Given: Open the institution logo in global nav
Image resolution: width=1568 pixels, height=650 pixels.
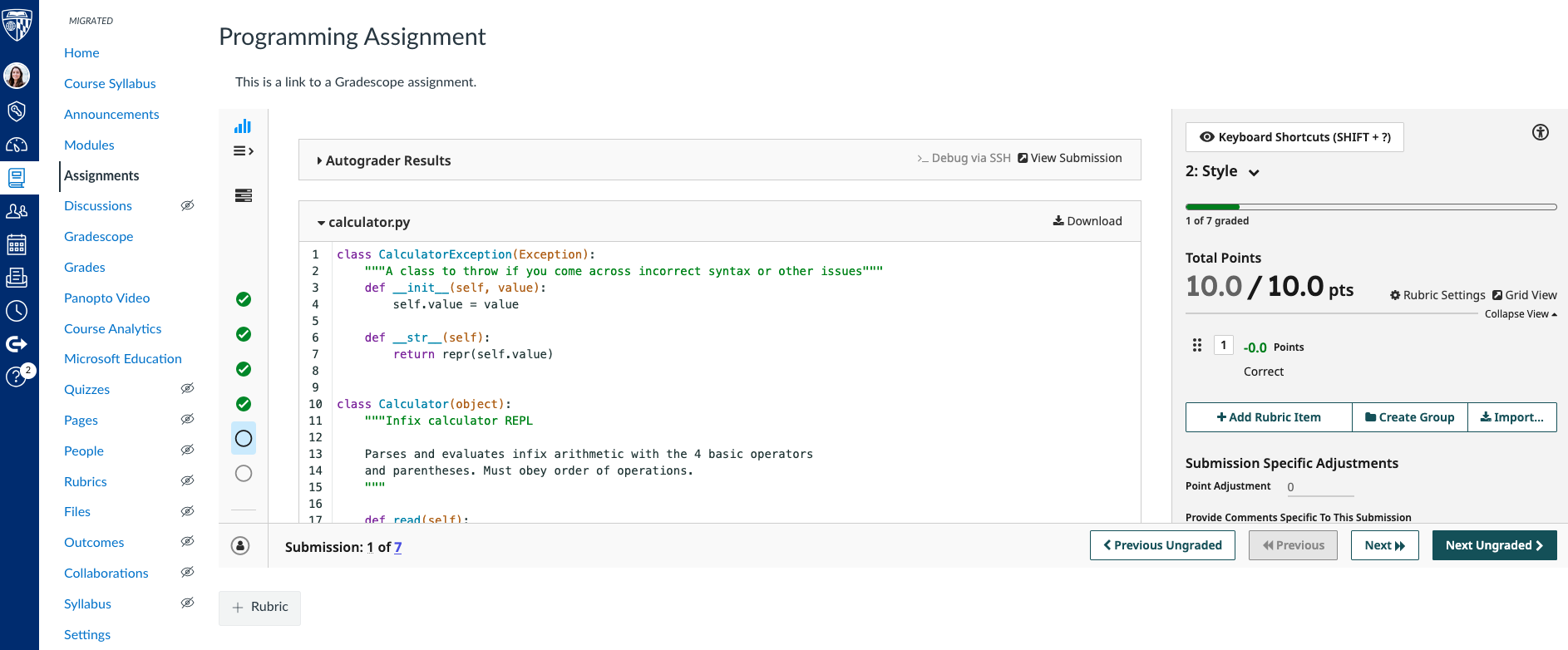Looking at the screenshot, I should coord(17,25).
